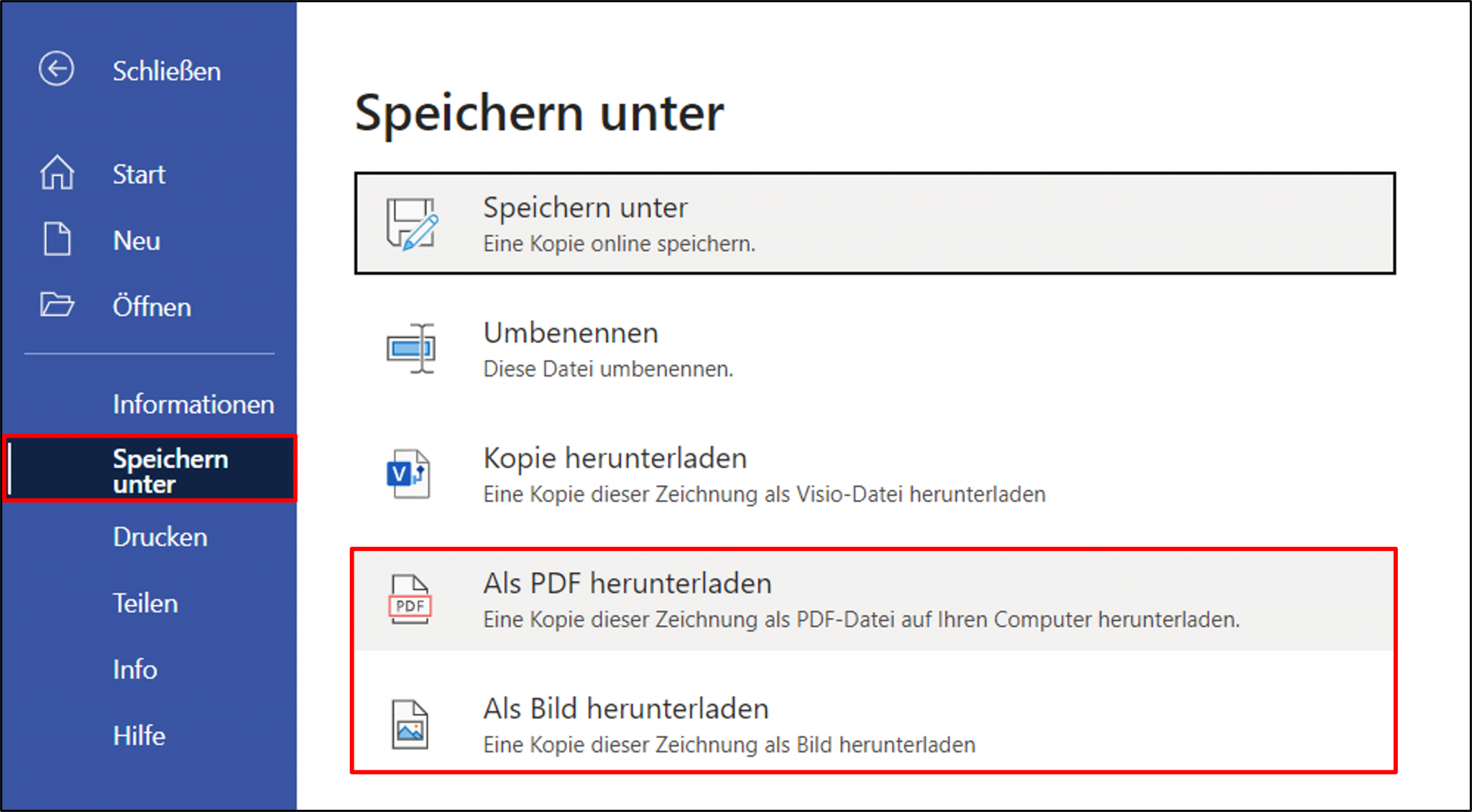This screenshot has height=812, width=1472.
Task: Open the Öffnen folder icon
Action: point(56,305)
